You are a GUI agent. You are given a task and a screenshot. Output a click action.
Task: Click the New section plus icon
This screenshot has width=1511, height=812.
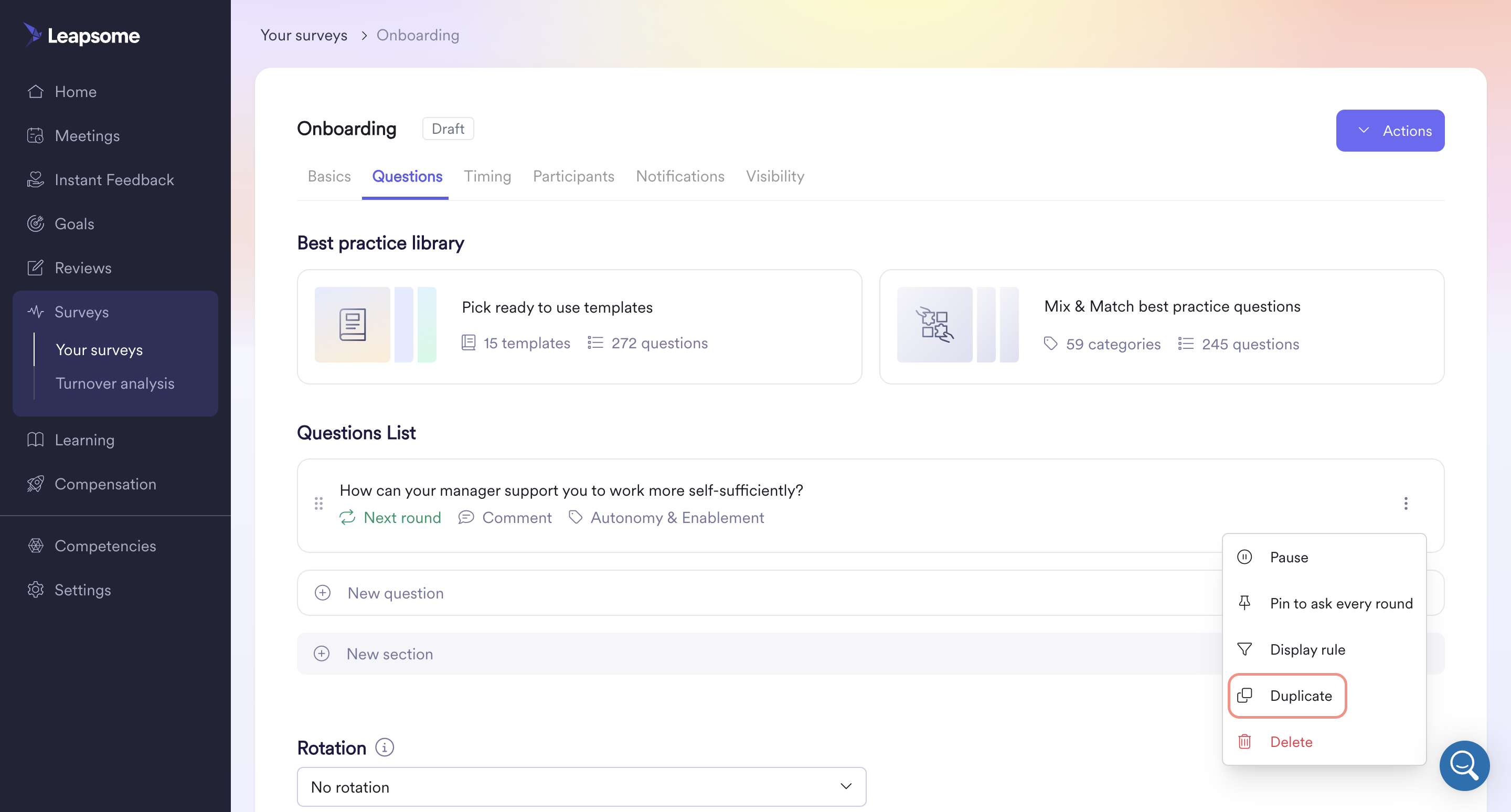tap(322, 653)
